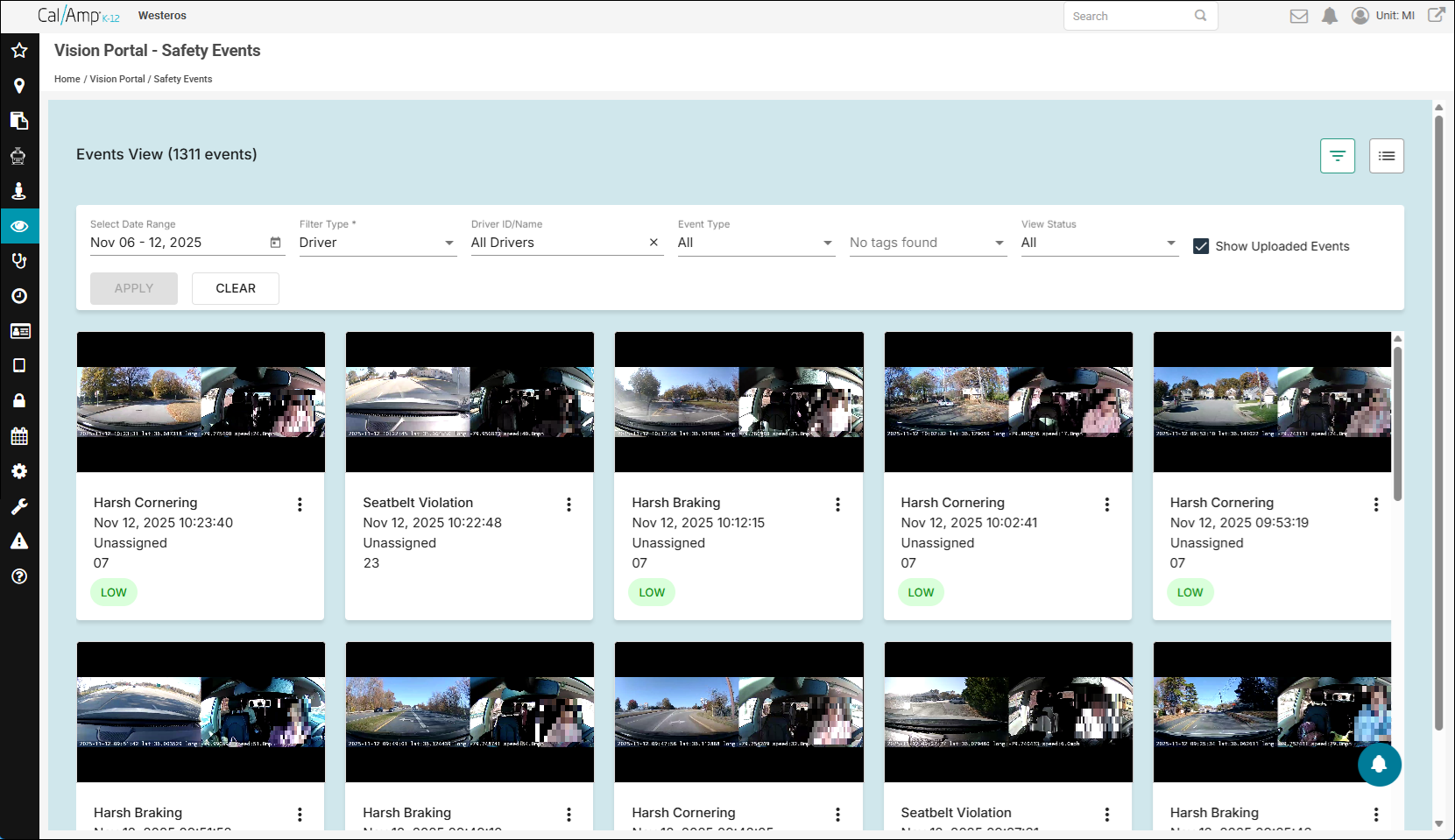Open the warning triangle alerts icon

pyautogui.click(x=19, y=541)
